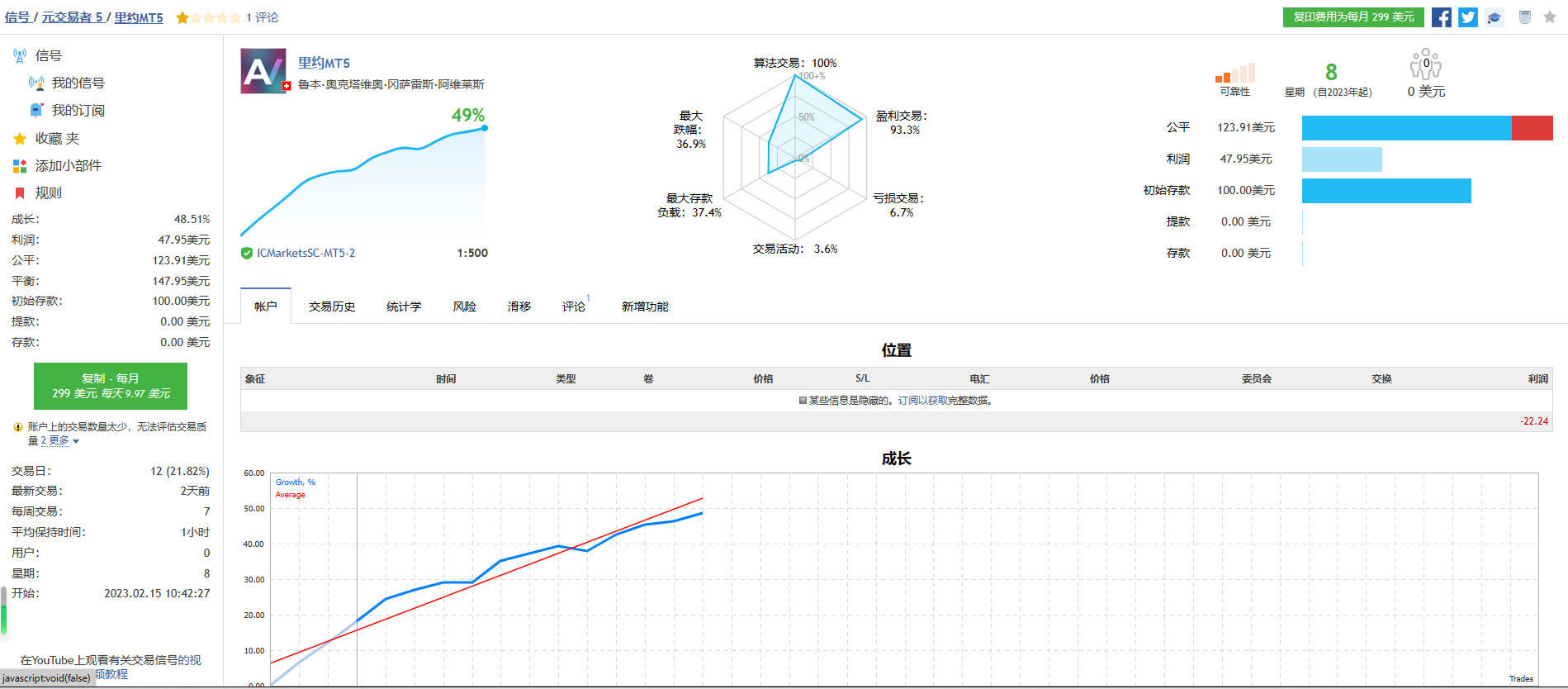Viewport: 1568px width, 689px height.
Task: Switch to the 交易历史 tab
Action: 332,306
